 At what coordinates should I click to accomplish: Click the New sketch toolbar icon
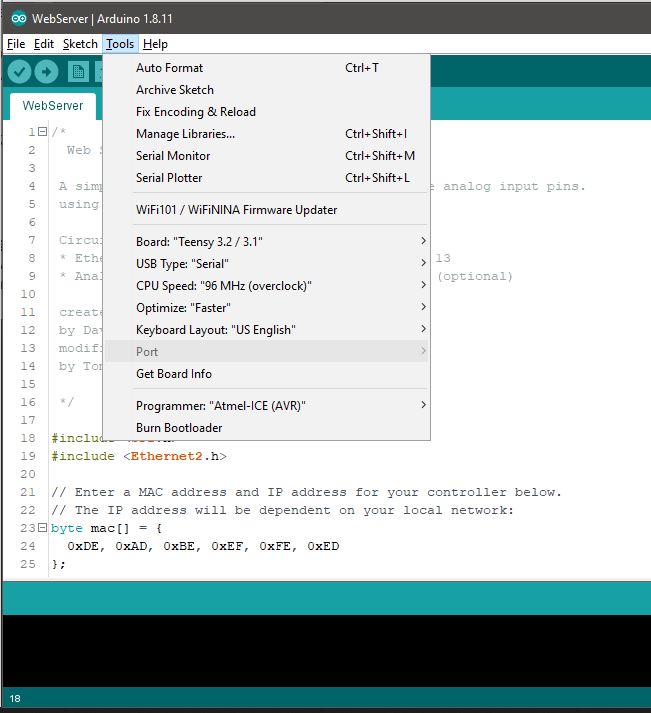[78, 71]
